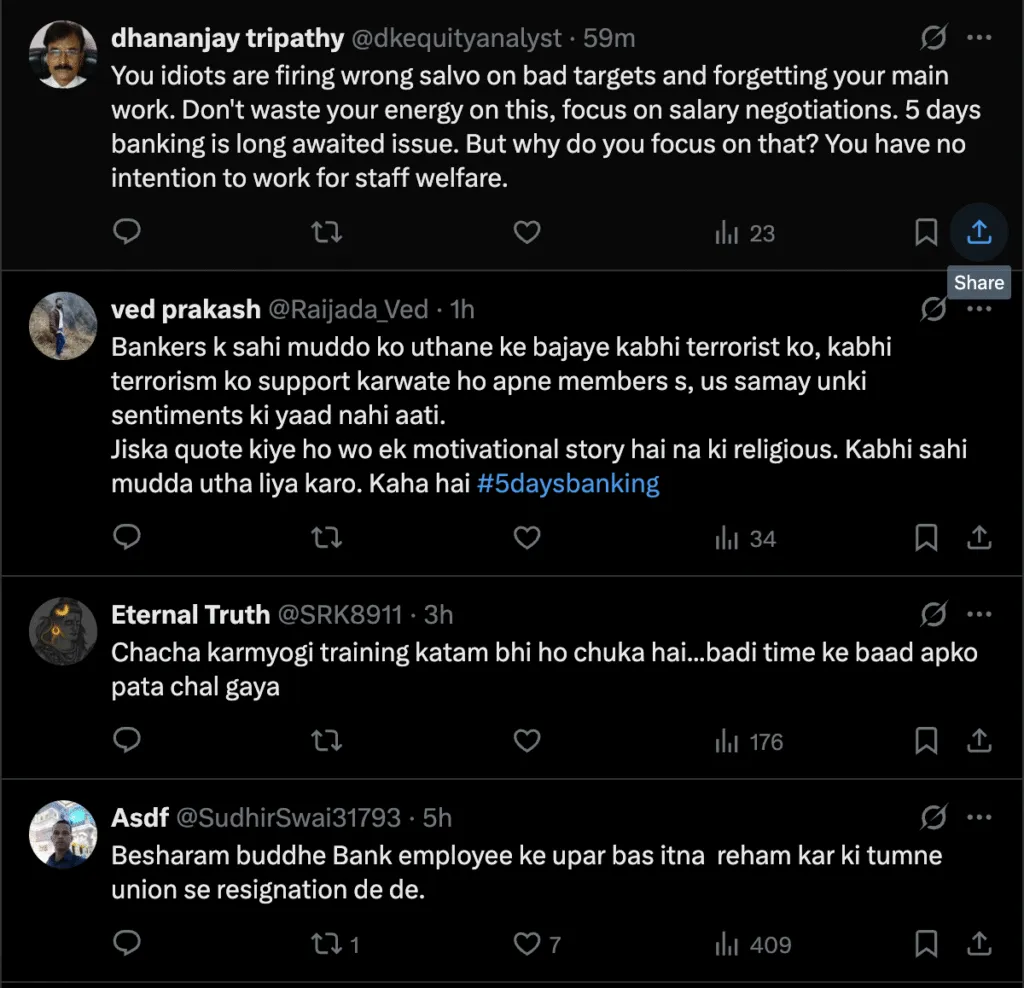Open @dkequityanalyst profile handle
Screen dimensions: 1024x988
tap(457, 39)
